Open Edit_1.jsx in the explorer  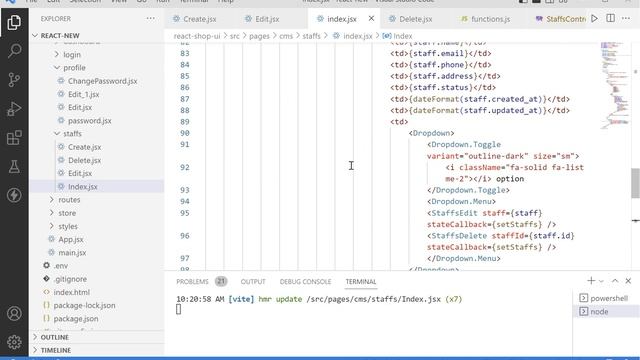pyautogui.click(x=97, y=94)
